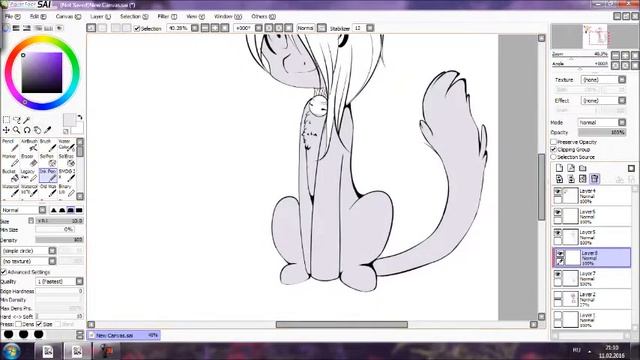The width and height of the screenshot is (640, 360).
Task: Choose the Bucket fill tool
Action: [10, 176]
